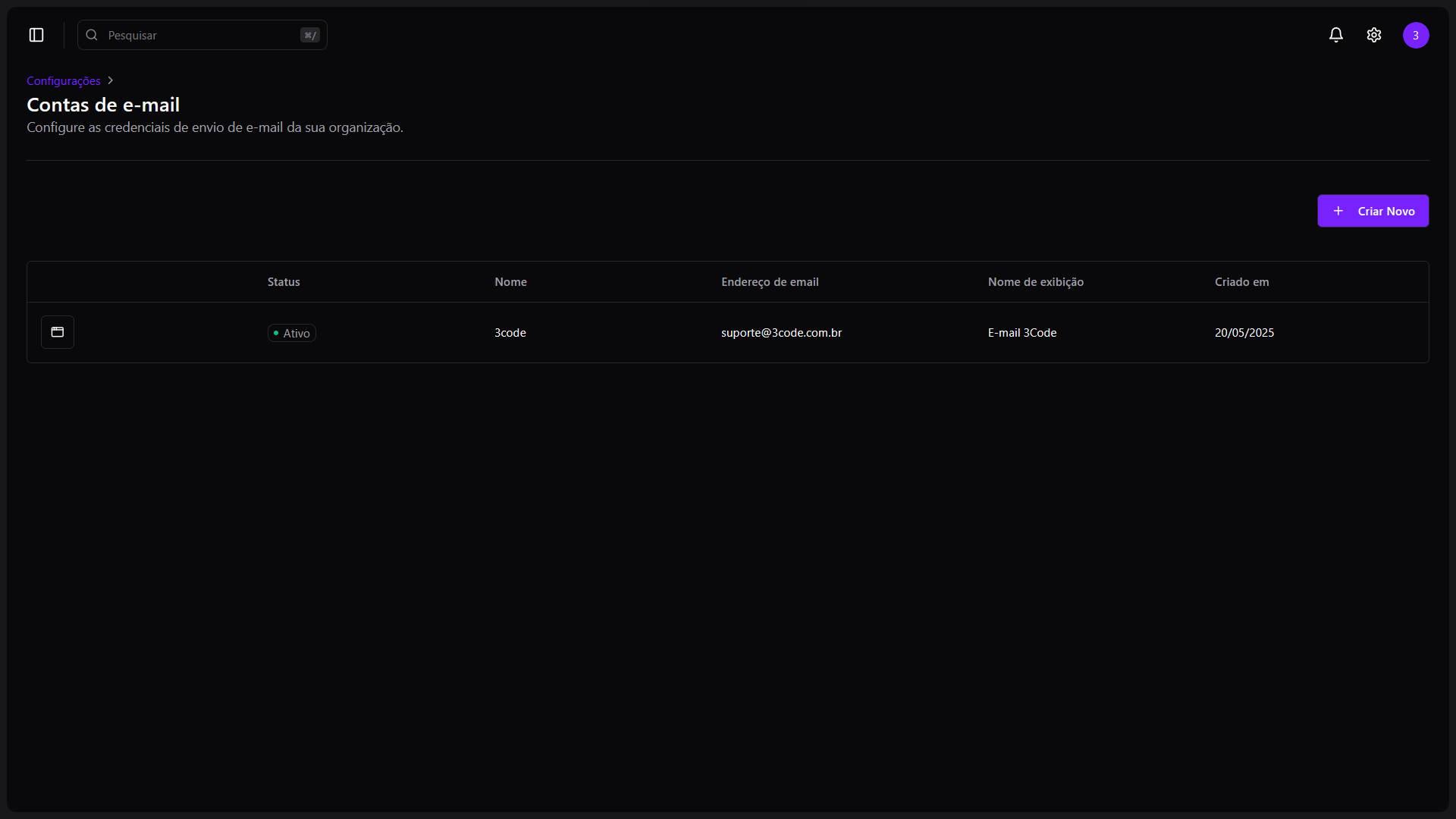Open the 3code row details icon

click(x=58, y=332)
